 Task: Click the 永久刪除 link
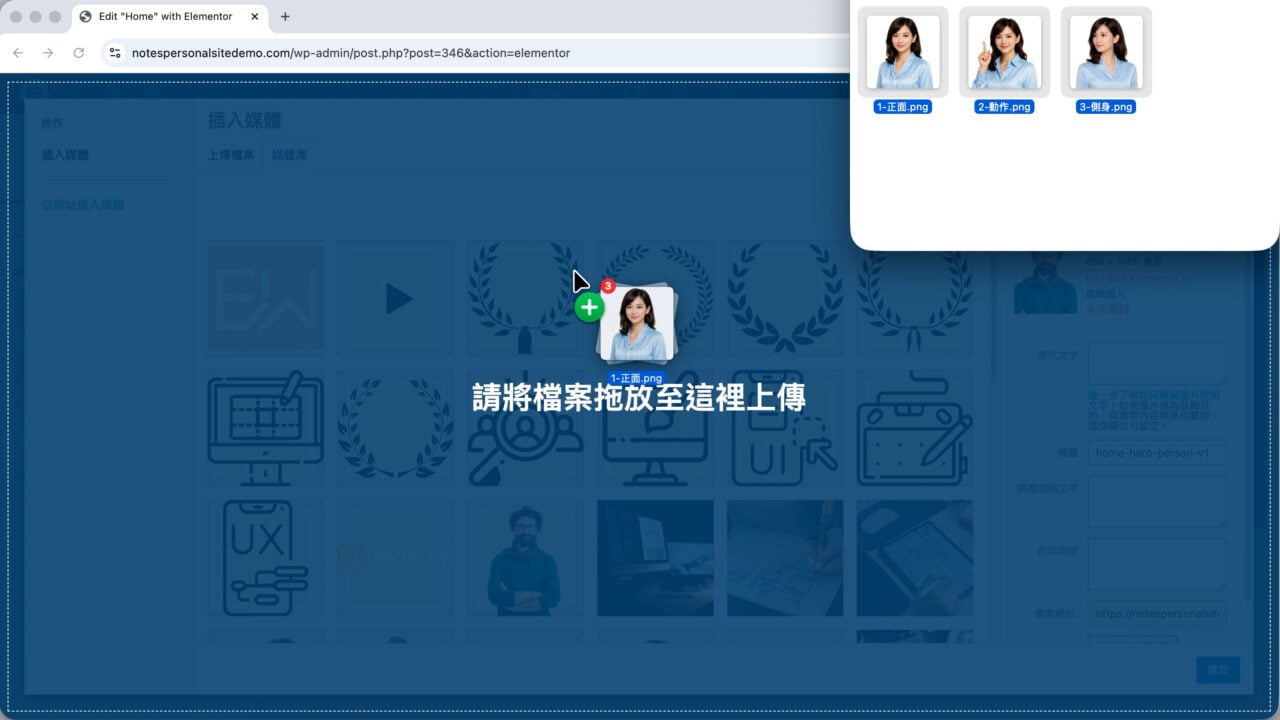[x=1106, y=310]
